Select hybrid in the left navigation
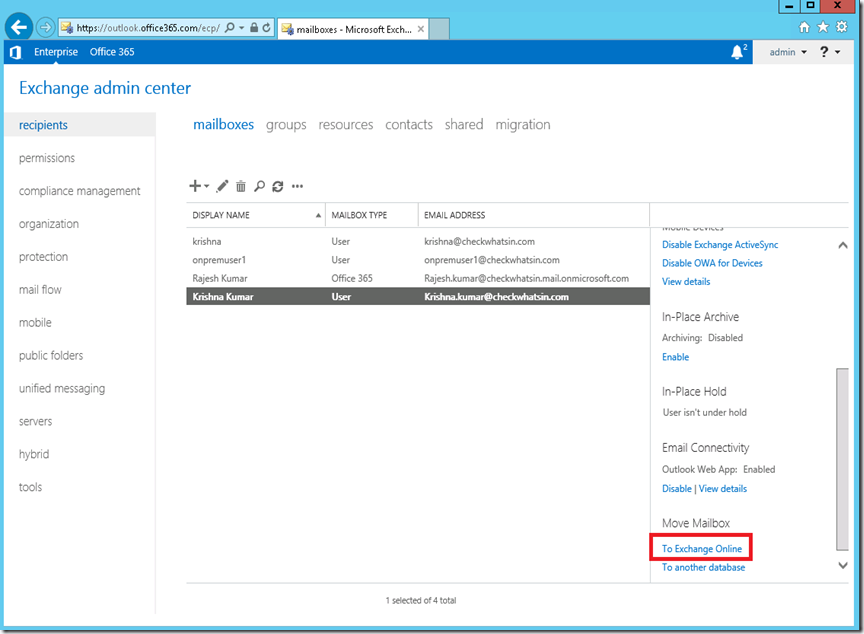This screenshot has height=634, width=864. pyautogui.click(x=34, y=454)
